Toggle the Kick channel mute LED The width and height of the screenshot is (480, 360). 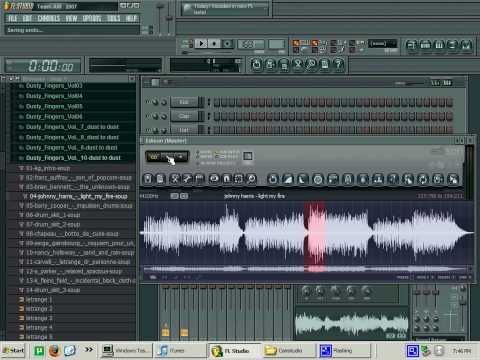click(148, 102)
